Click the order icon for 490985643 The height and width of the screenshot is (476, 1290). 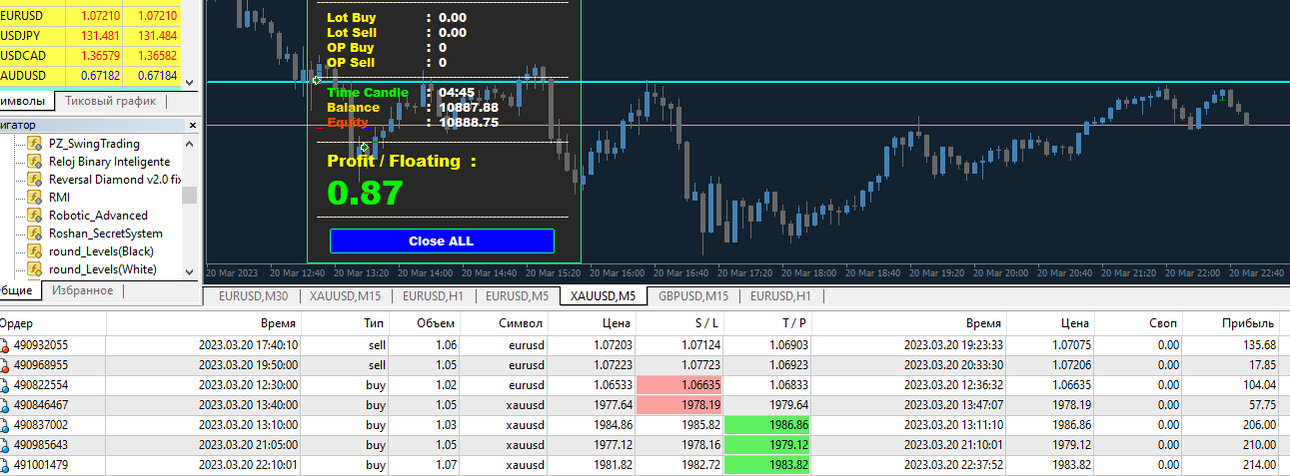[x=6, y=445]
